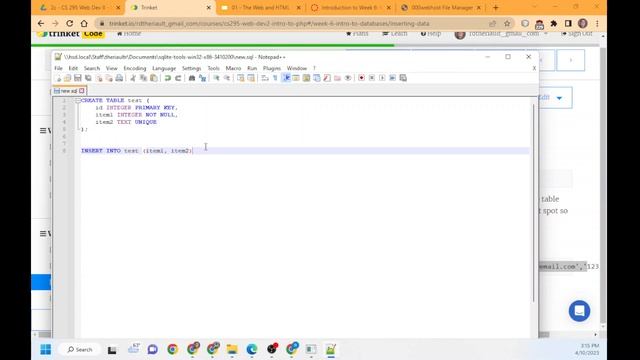Image resolution: width=640 pixels, height=360 pixels.
Task: Open the File menu in Notepad++
Action: coord(58,68)
